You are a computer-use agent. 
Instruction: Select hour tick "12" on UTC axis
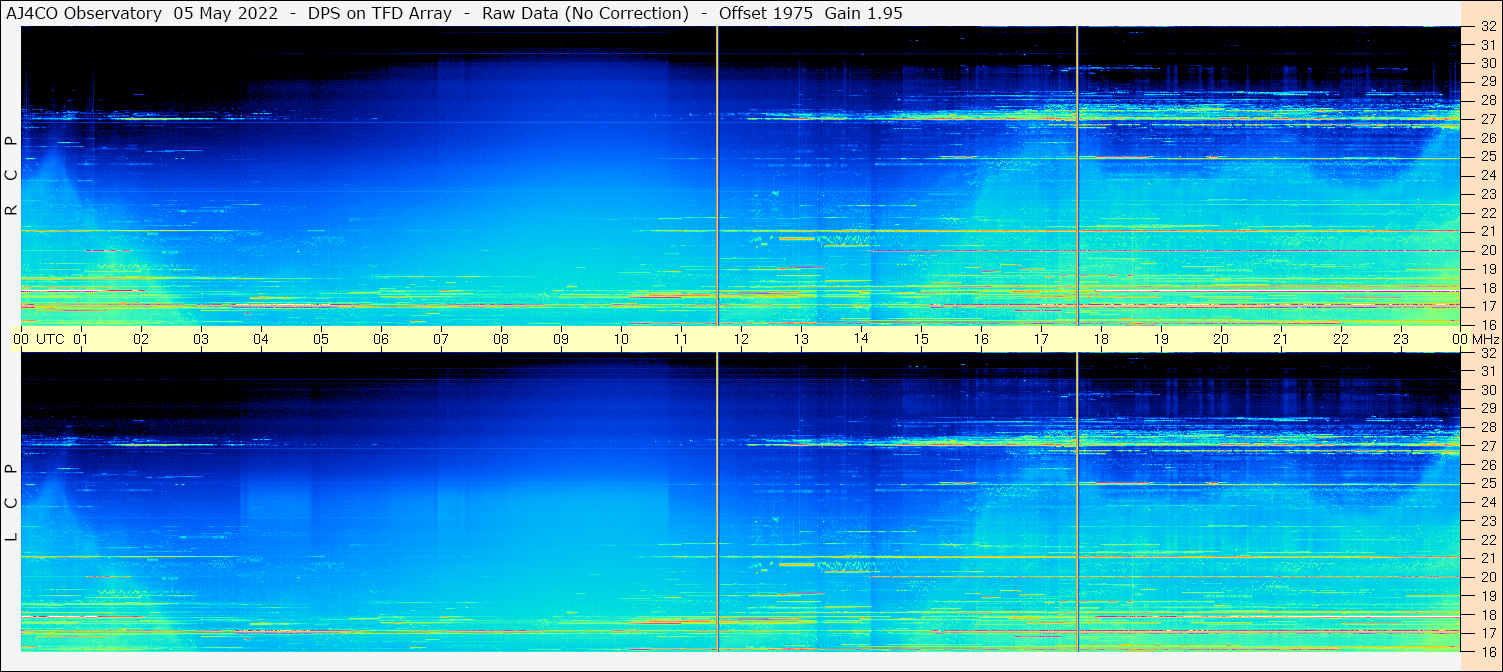click(741, 339)
